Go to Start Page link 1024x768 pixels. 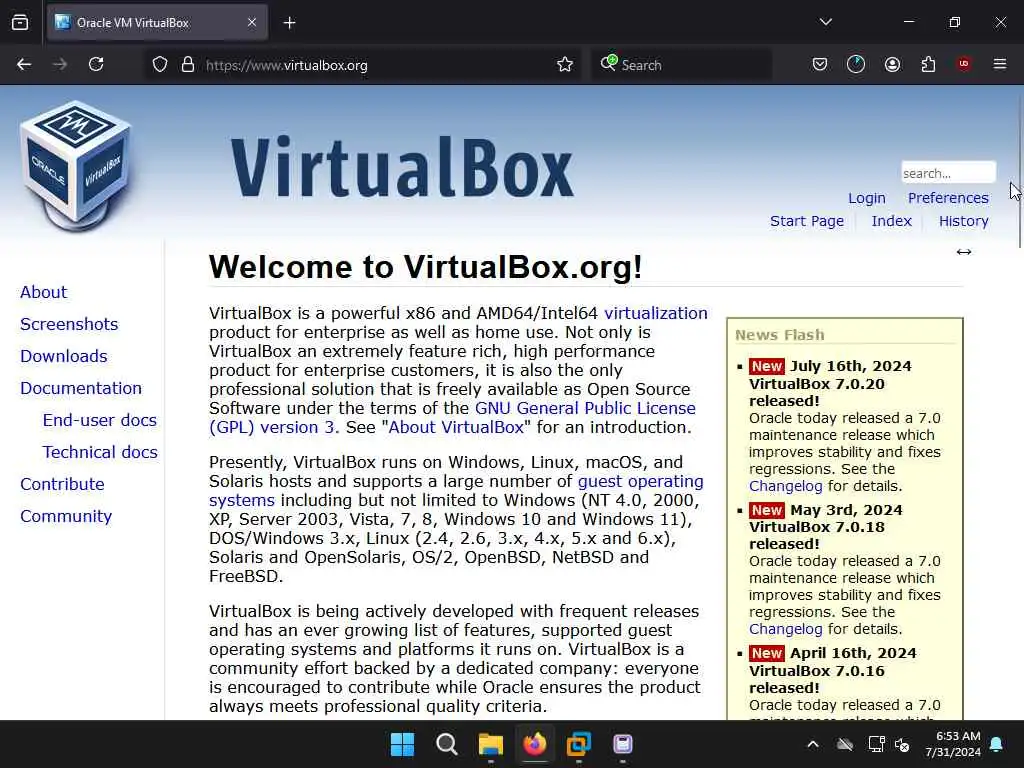click(x=807, y=221)
